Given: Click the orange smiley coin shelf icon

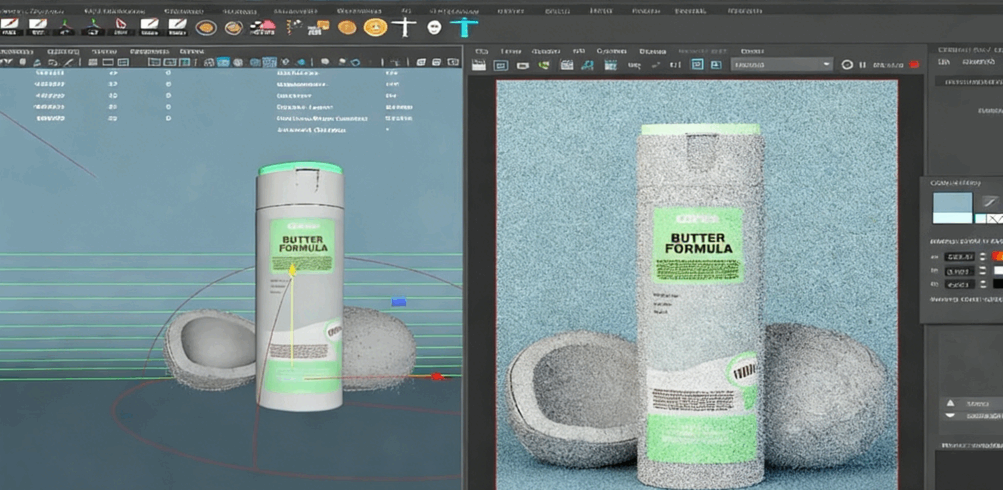Looking at the screenshot, I should click(x=375, y=28).
